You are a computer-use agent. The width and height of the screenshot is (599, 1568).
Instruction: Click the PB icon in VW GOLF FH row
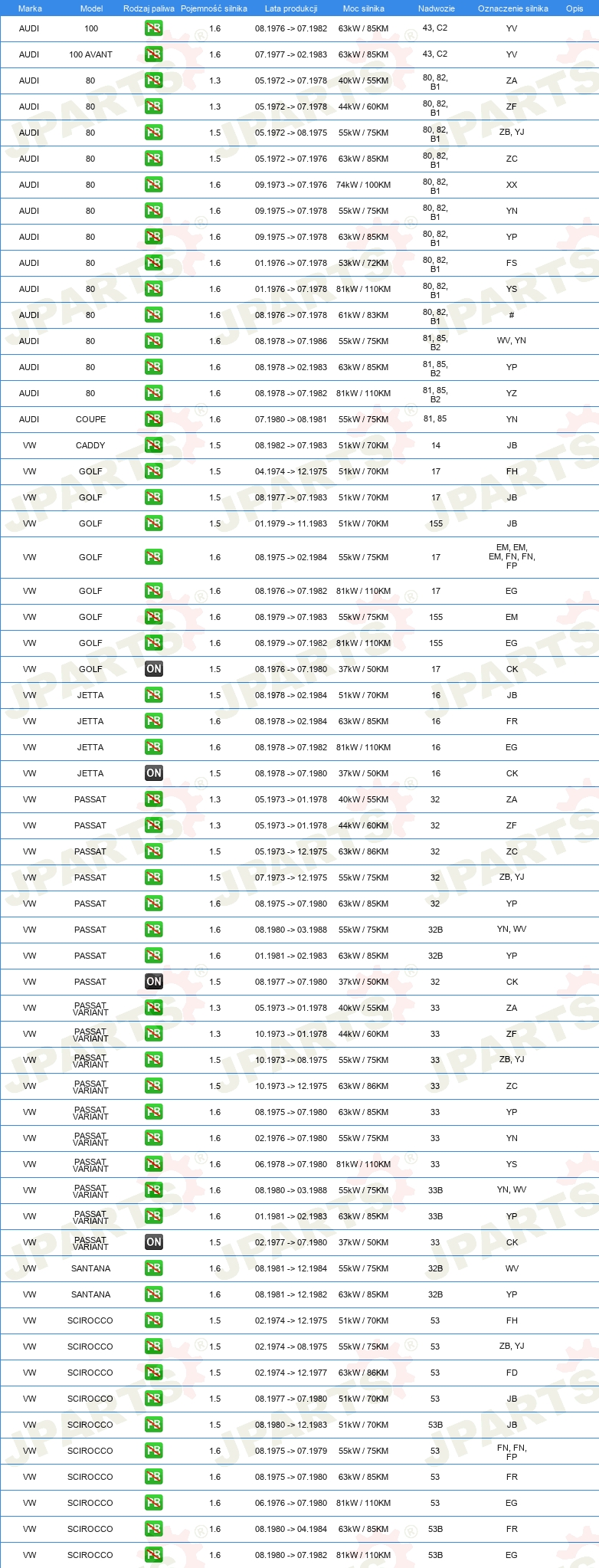(x=154, y=471)
